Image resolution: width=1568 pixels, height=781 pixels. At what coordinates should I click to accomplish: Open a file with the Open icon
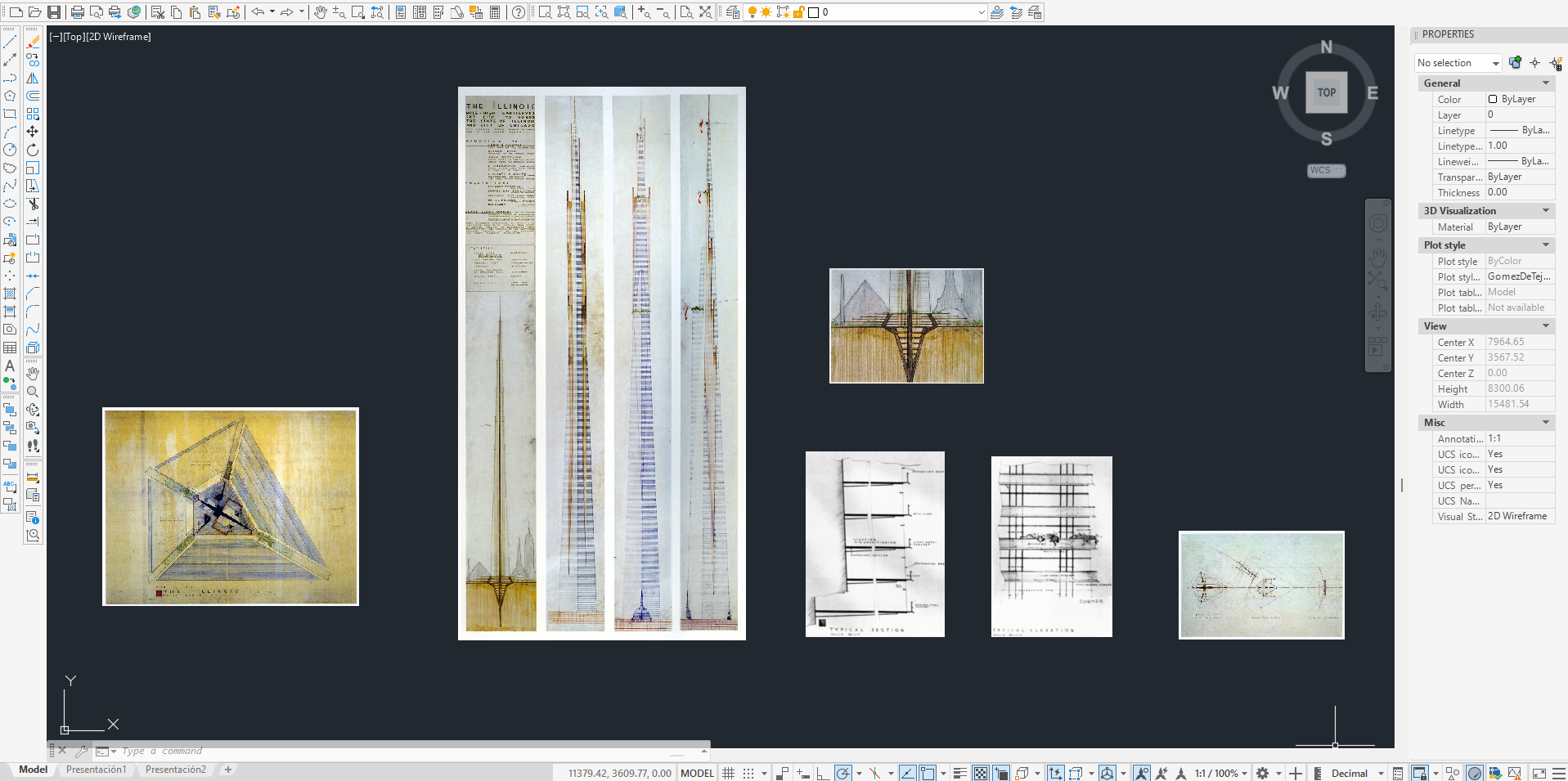pyautogui.click(x=34, y=12)
